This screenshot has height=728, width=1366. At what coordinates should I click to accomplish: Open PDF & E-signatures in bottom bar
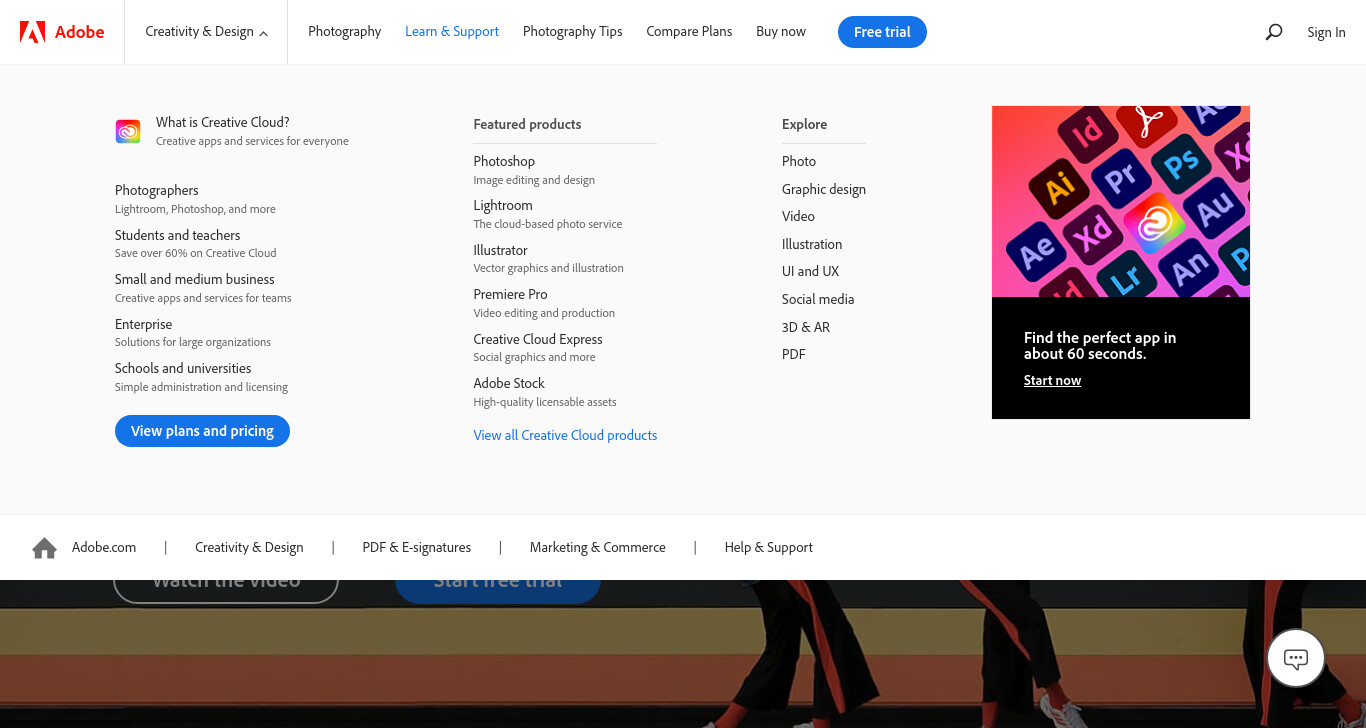(x=416, y=547)
